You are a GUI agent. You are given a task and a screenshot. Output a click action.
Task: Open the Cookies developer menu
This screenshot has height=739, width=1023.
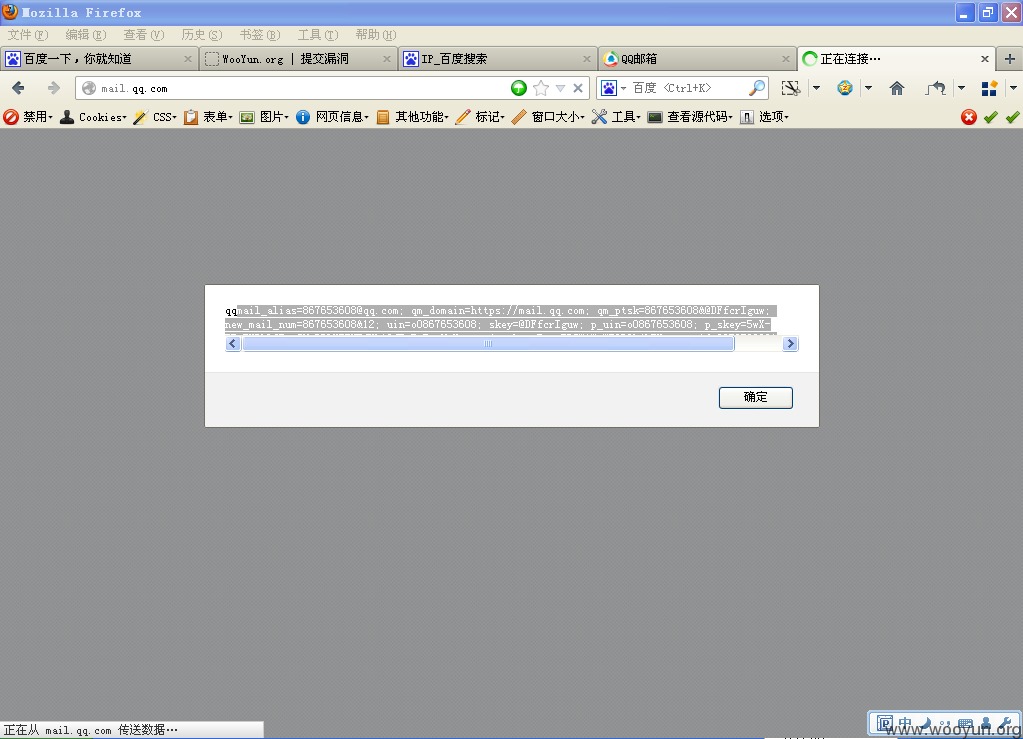coord(93,117)
